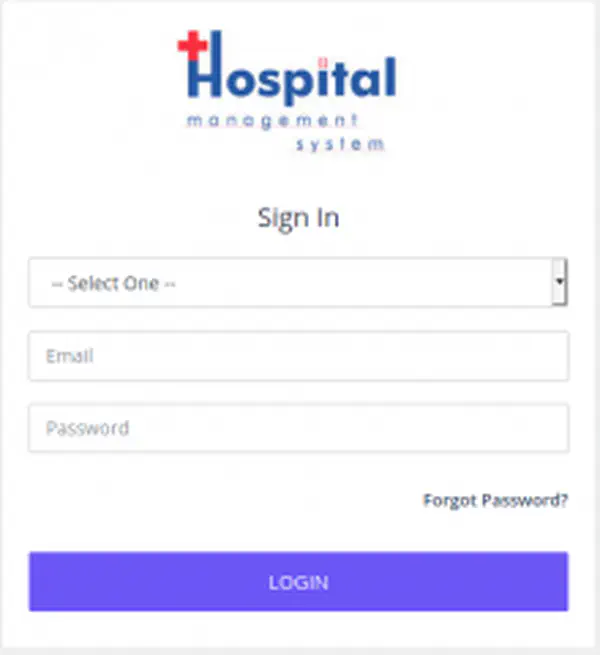Click the purple LOGIN button
Screen dimensions: 600x655
[x=298, y=581]
